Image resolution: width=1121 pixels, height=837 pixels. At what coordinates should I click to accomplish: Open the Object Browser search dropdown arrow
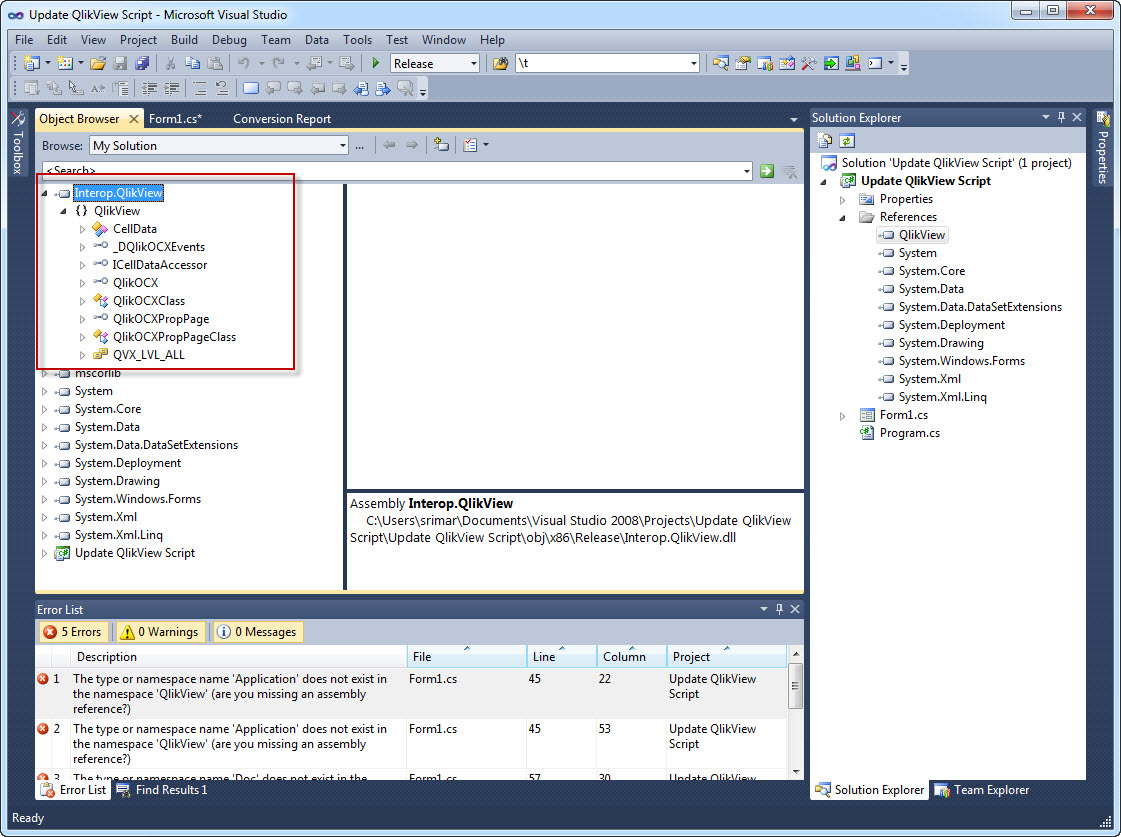coord(746,171)
